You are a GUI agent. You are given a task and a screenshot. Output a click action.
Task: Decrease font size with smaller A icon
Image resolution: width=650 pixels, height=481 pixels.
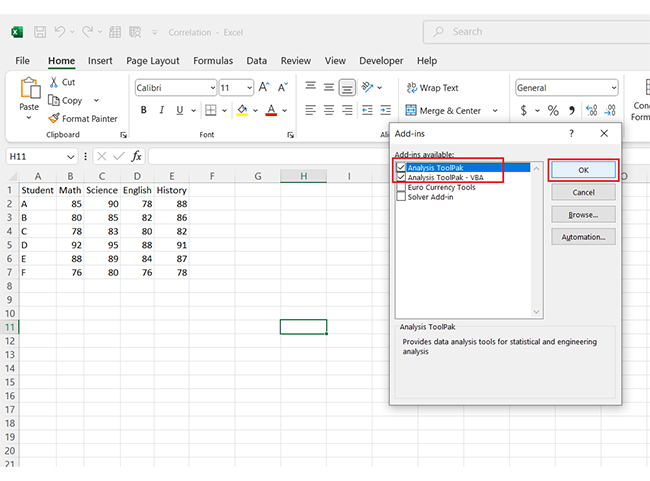[x=282, y=87]
